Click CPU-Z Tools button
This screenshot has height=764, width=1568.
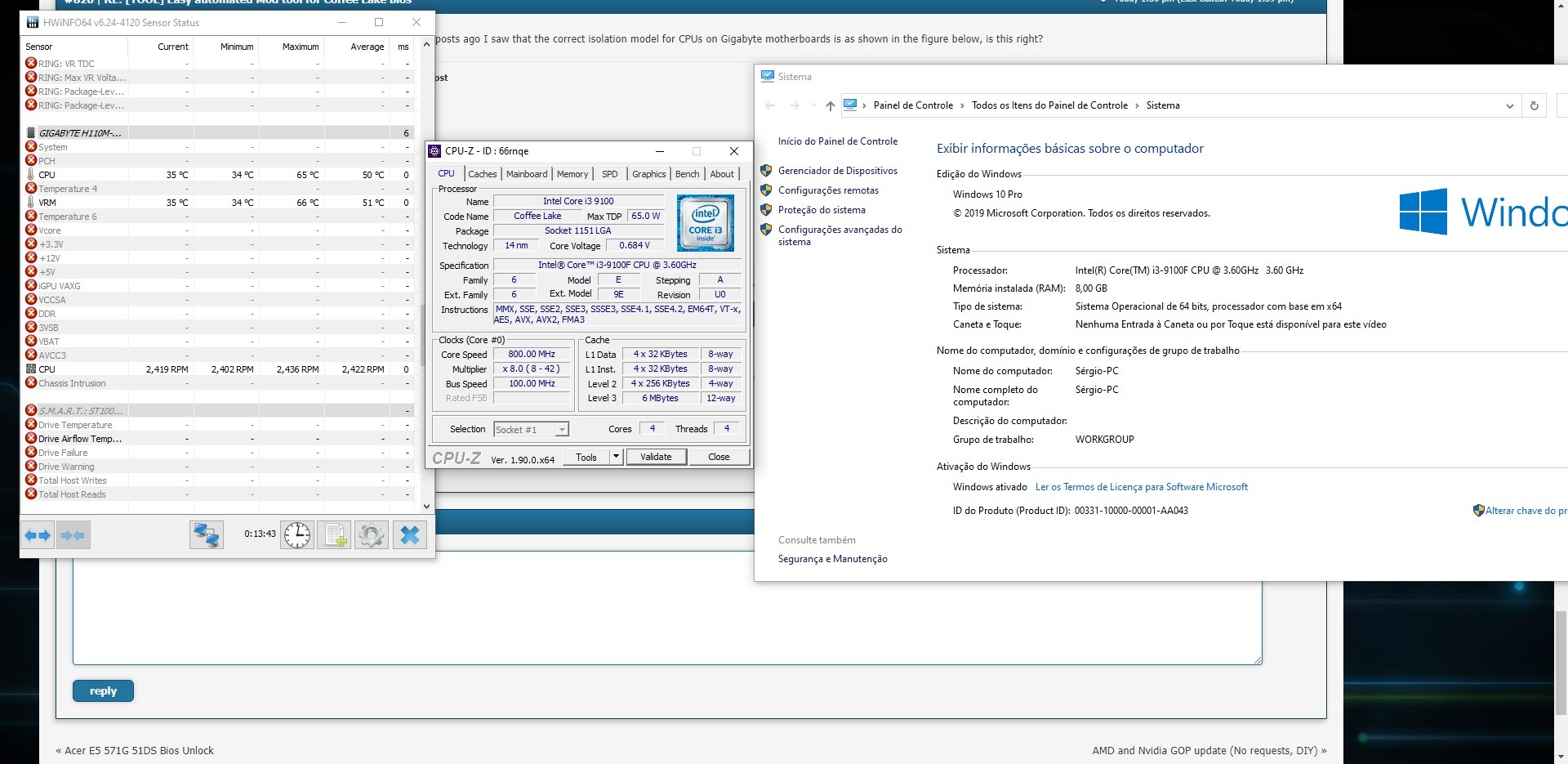point(586,457)
